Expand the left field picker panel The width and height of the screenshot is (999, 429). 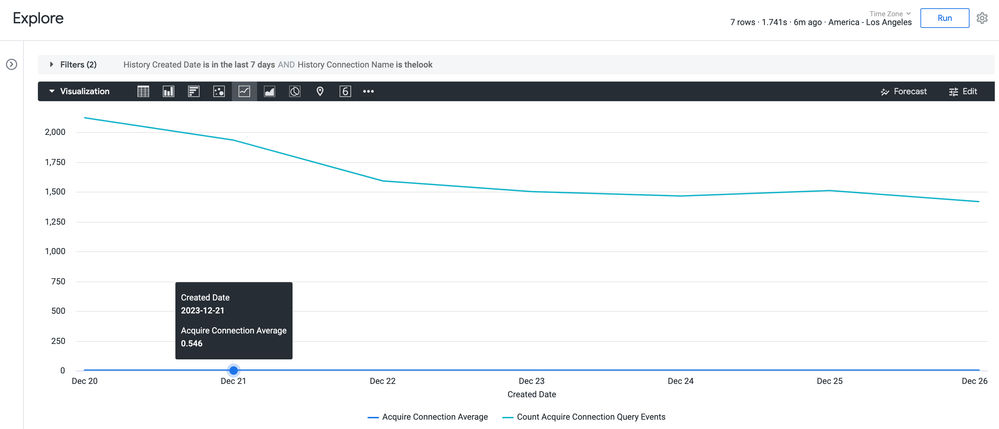tap(11, 64)
